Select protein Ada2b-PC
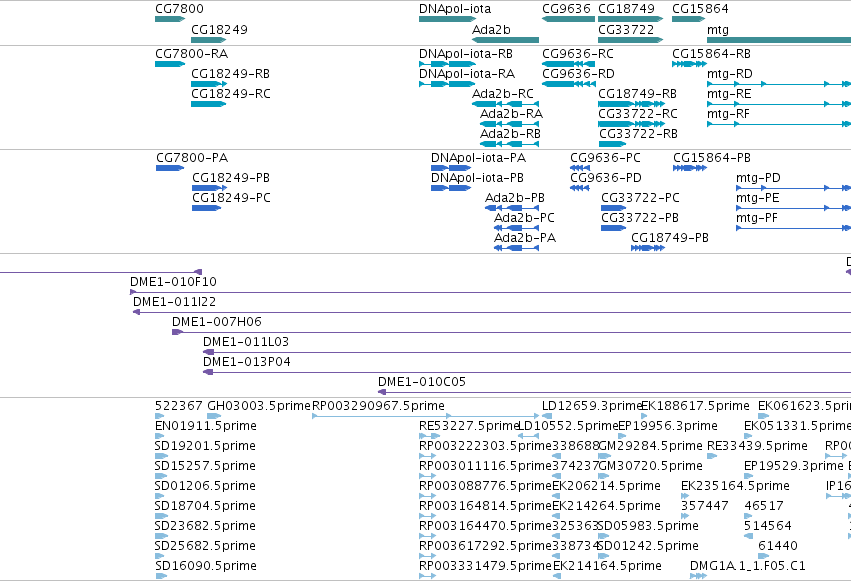This screenshot has height=581, width=851. pos(524,218)
